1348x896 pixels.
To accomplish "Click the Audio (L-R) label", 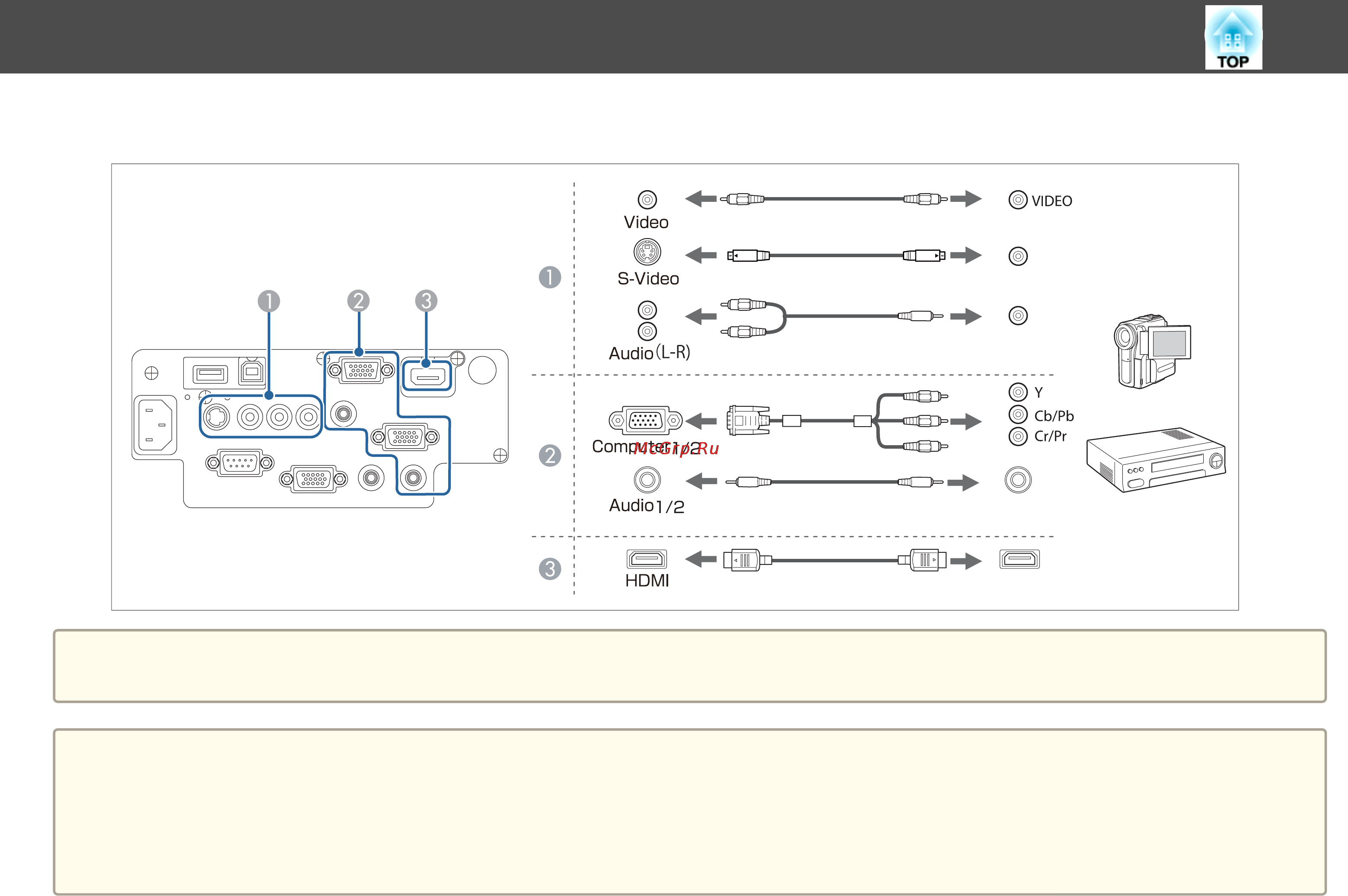I will coord(650,353).
